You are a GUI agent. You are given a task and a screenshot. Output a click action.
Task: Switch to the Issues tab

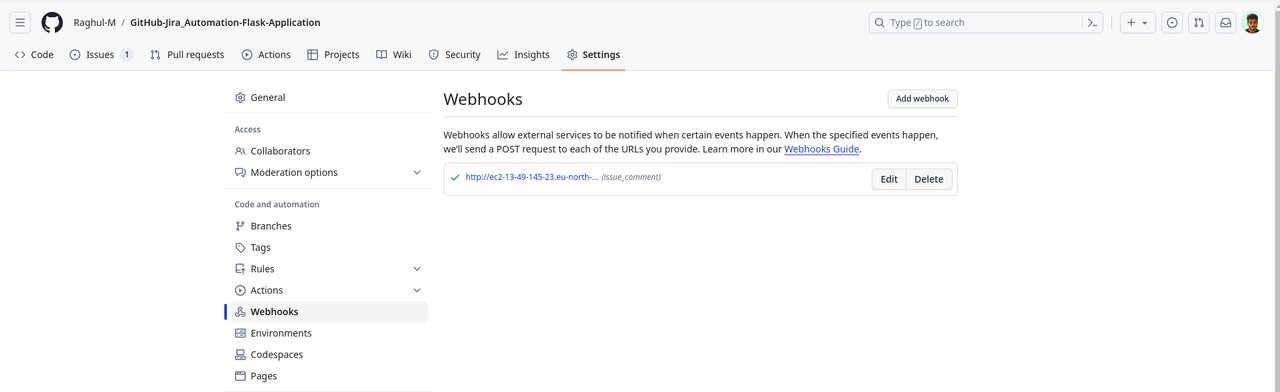(100, 55)
